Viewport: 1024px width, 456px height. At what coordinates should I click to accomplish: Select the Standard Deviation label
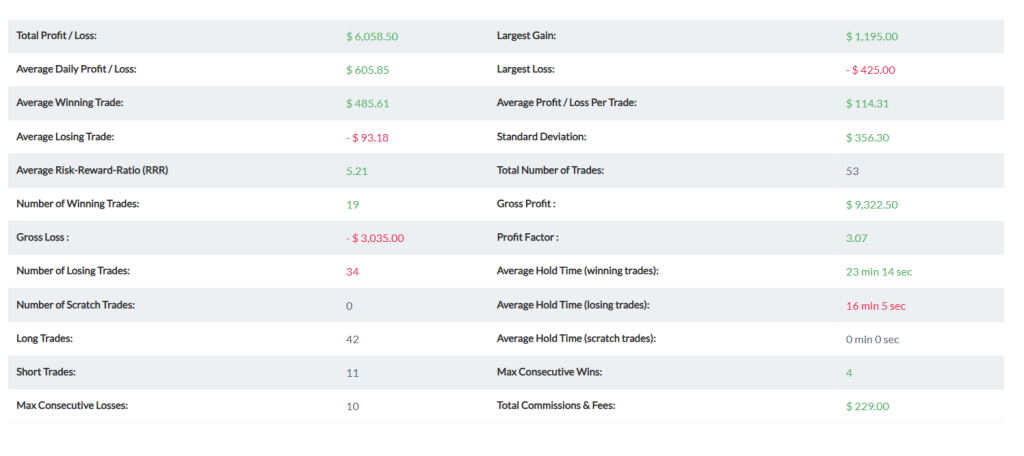542,137
